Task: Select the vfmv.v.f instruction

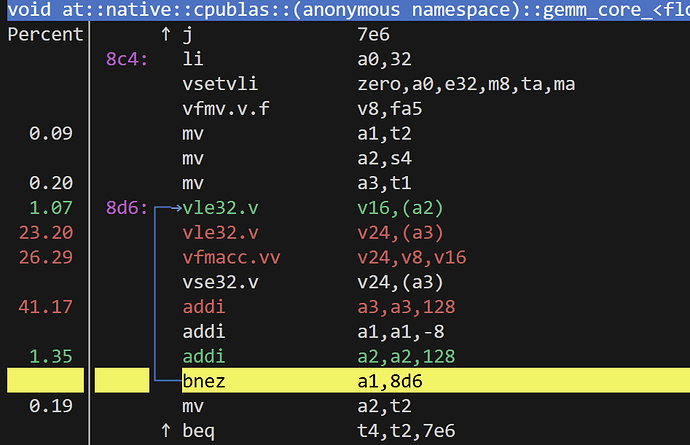Action: (225, 109)
